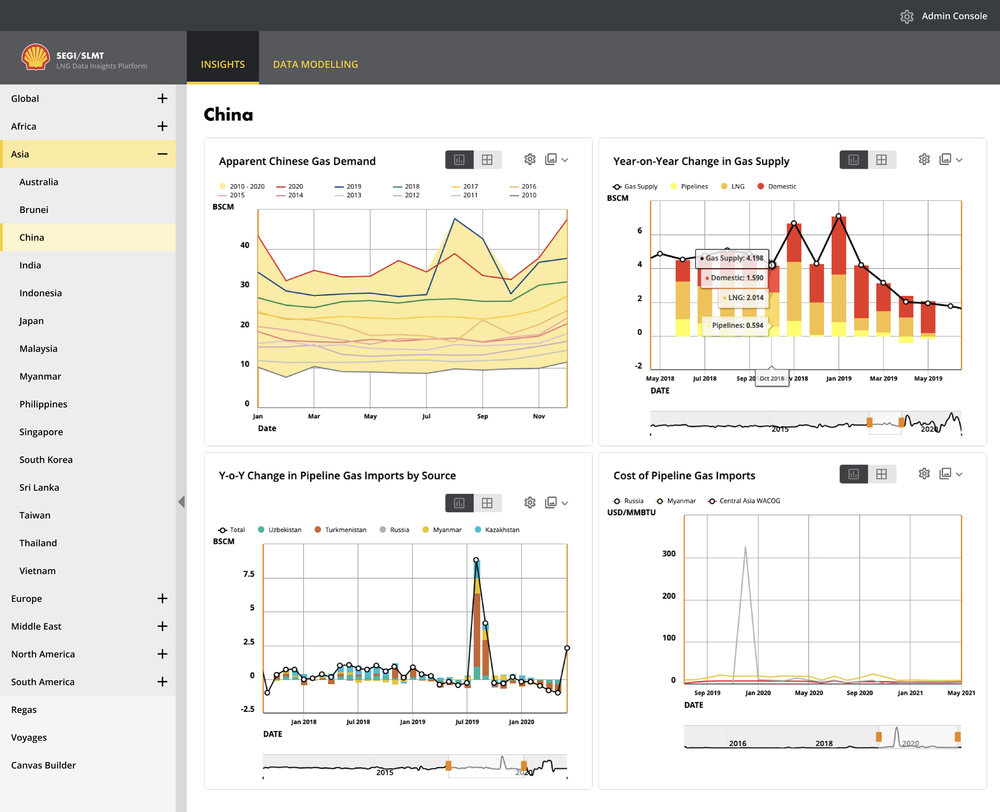Viewport: 1000px width, 812px height.
Task: Click table view icon on Pipeline Imports by Source
Action: point(487,503)
